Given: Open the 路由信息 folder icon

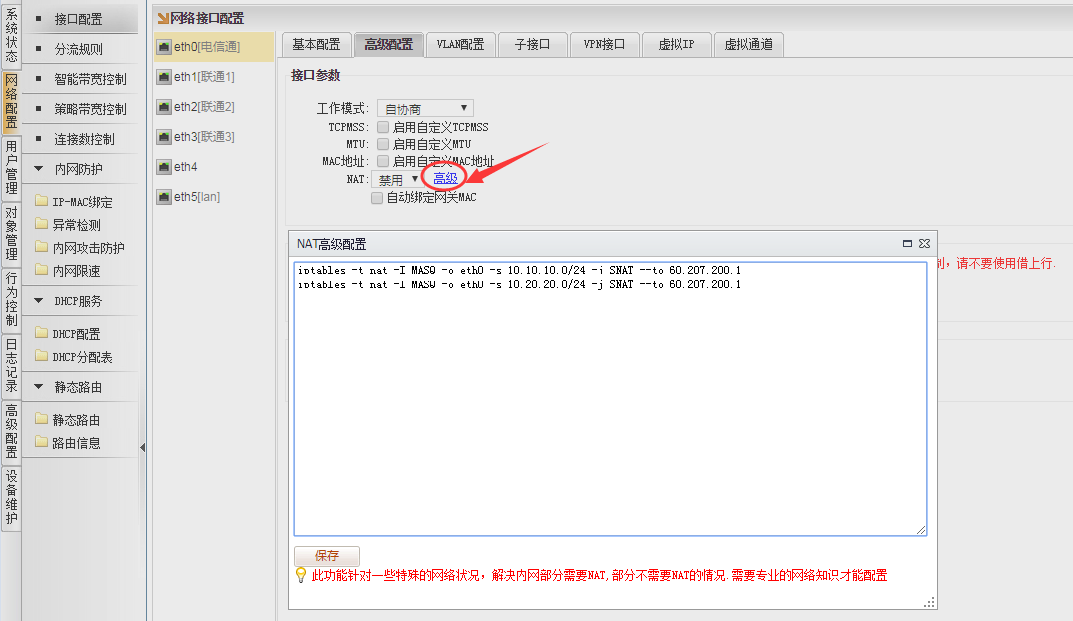Looking at the screenshot, I should coord(41,442).
